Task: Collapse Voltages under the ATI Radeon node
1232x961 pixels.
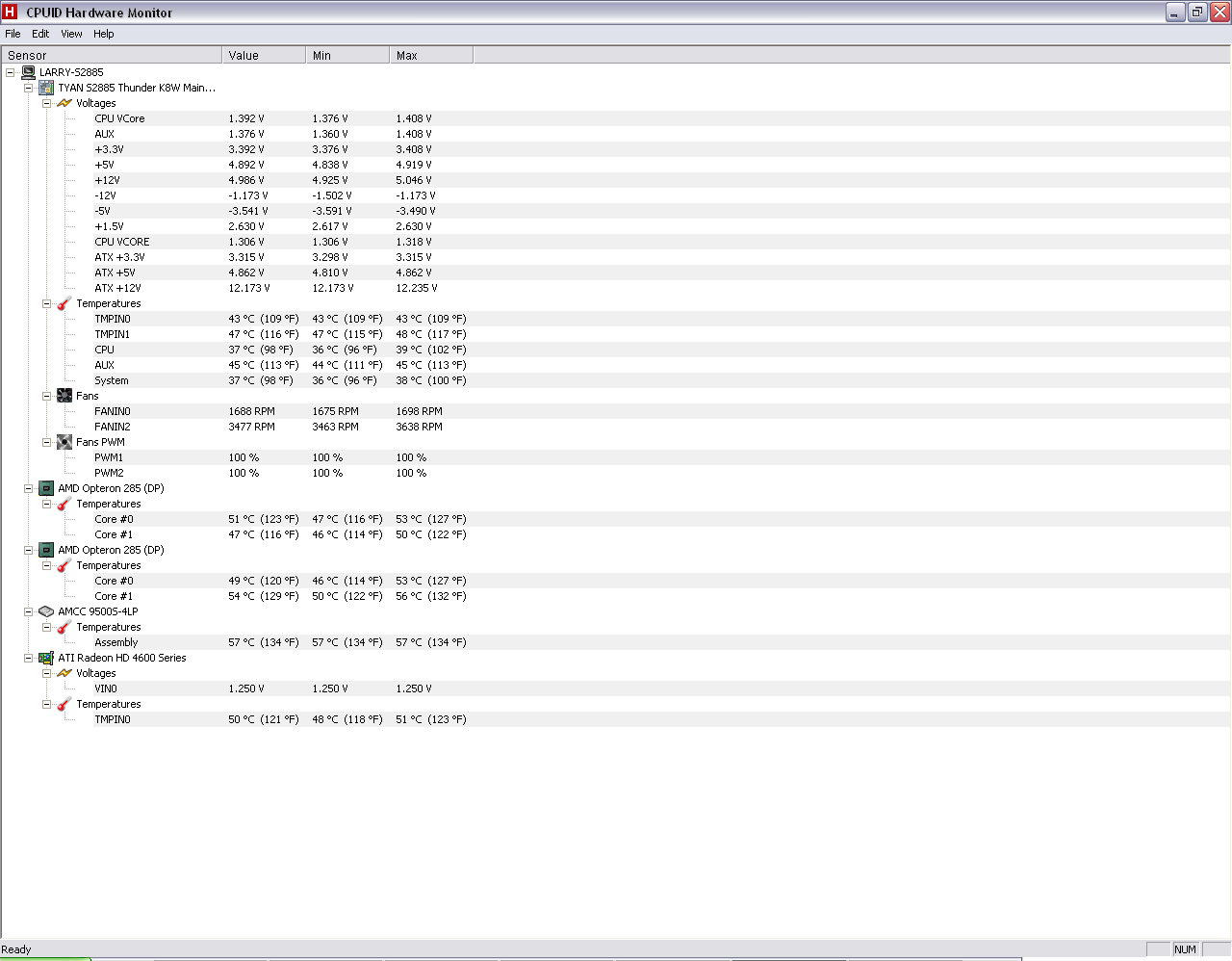Action: click(47, 673)
